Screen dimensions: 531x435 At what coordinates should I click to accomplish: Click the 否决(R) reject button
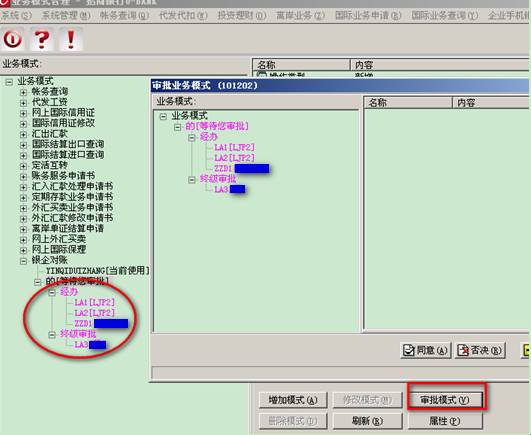tap(480, 350)
